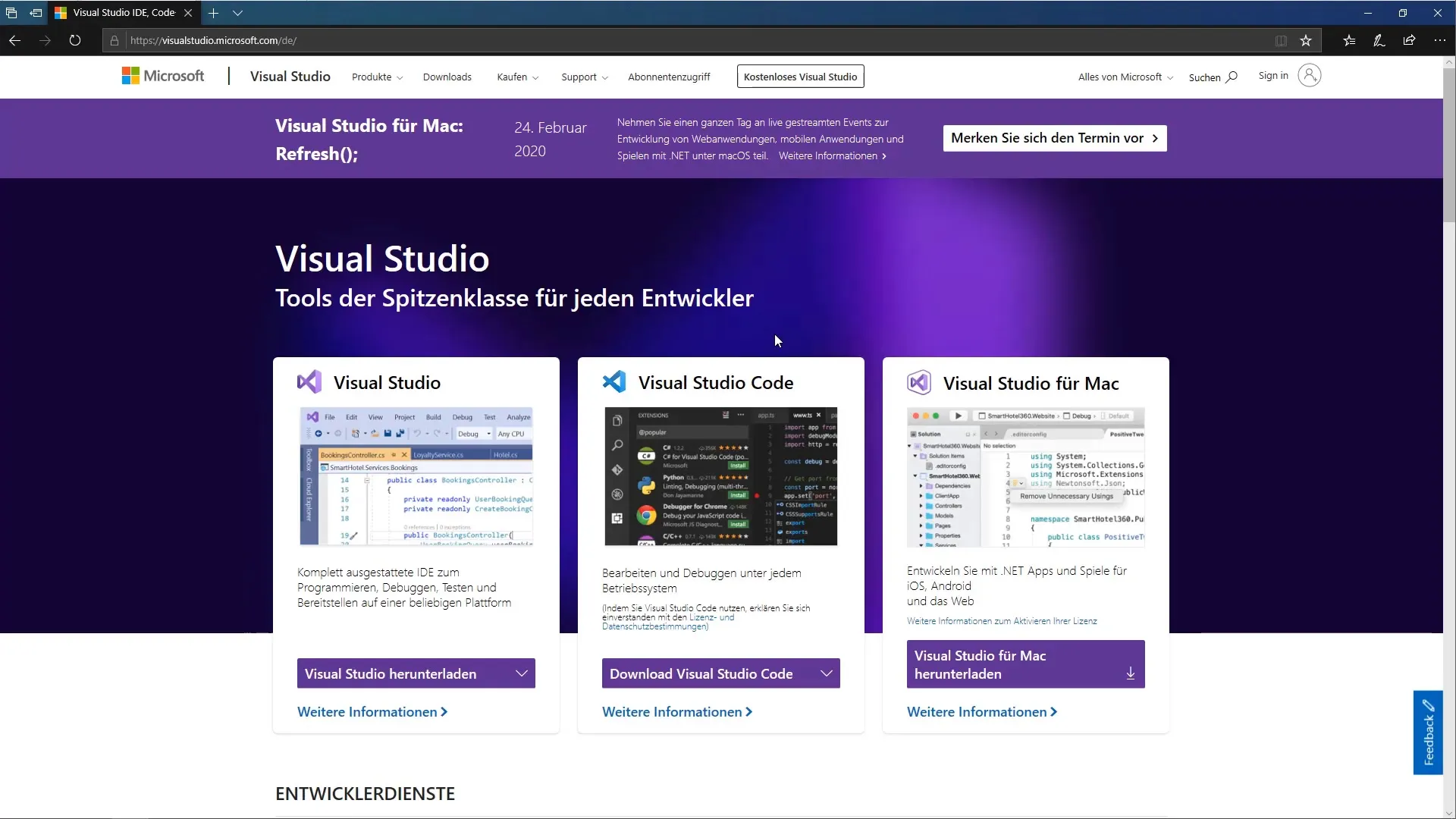Open a new browser tab
Image resolution: width=1456 pixels, height=819 pixels.
[x=213, y=13]
